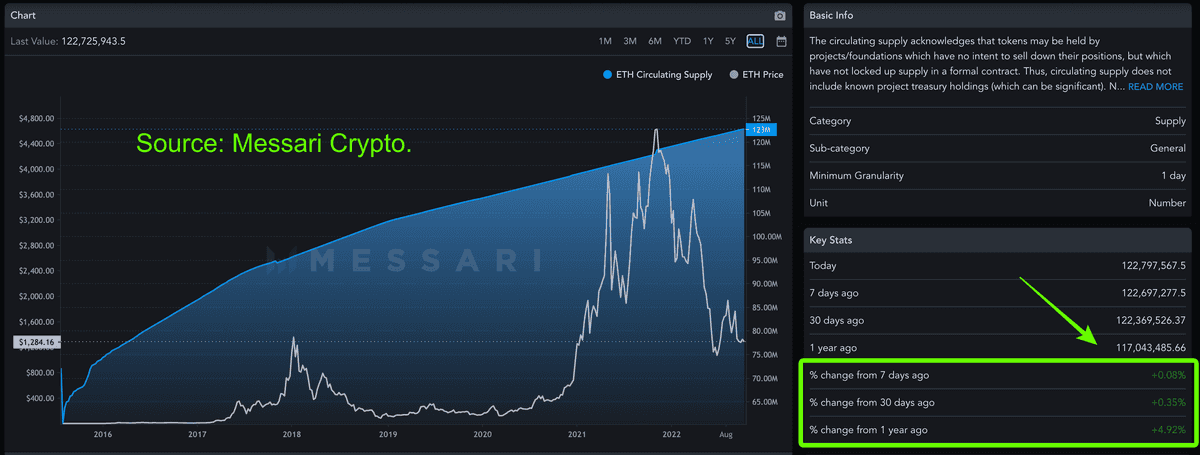Select the 3M time range

pyautogui.click(x=630, y=41)
